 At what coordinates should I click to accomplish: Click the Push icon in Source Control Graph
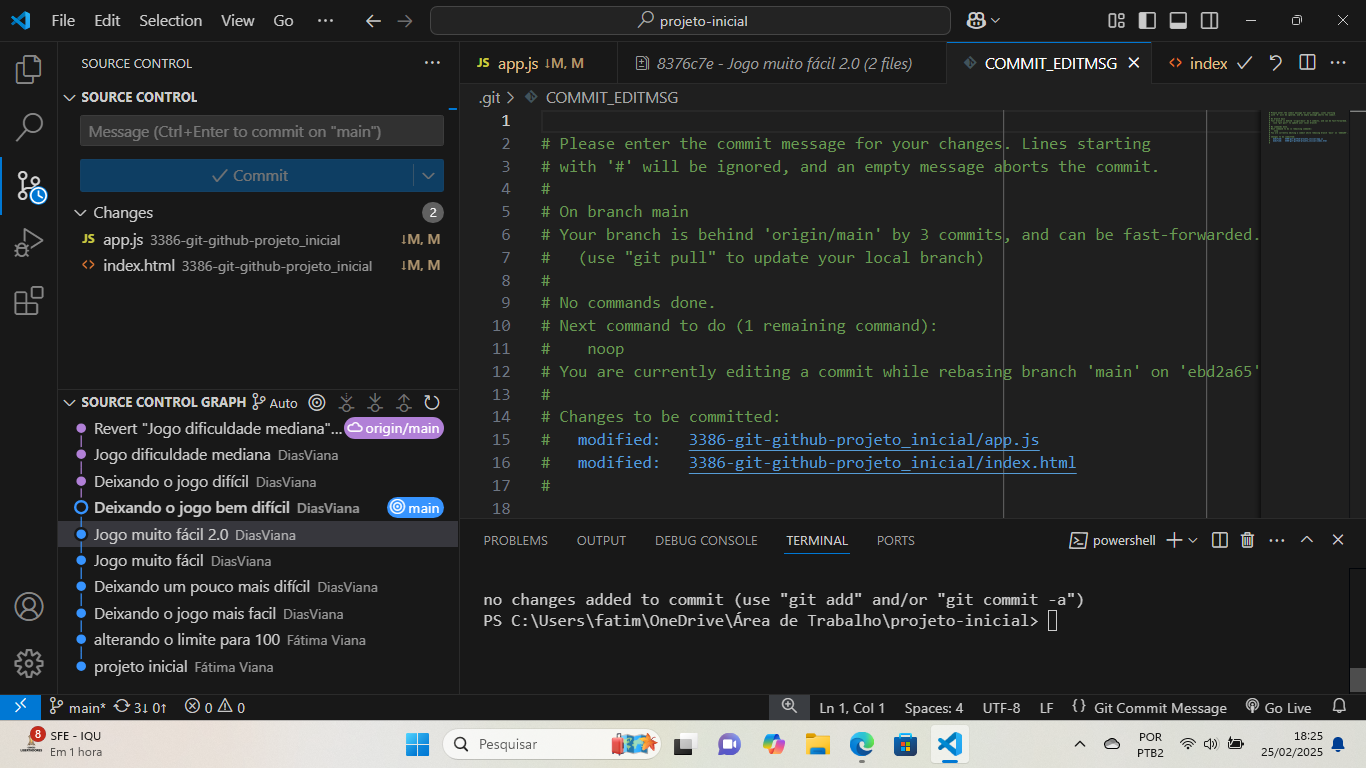tap(404, 402)
